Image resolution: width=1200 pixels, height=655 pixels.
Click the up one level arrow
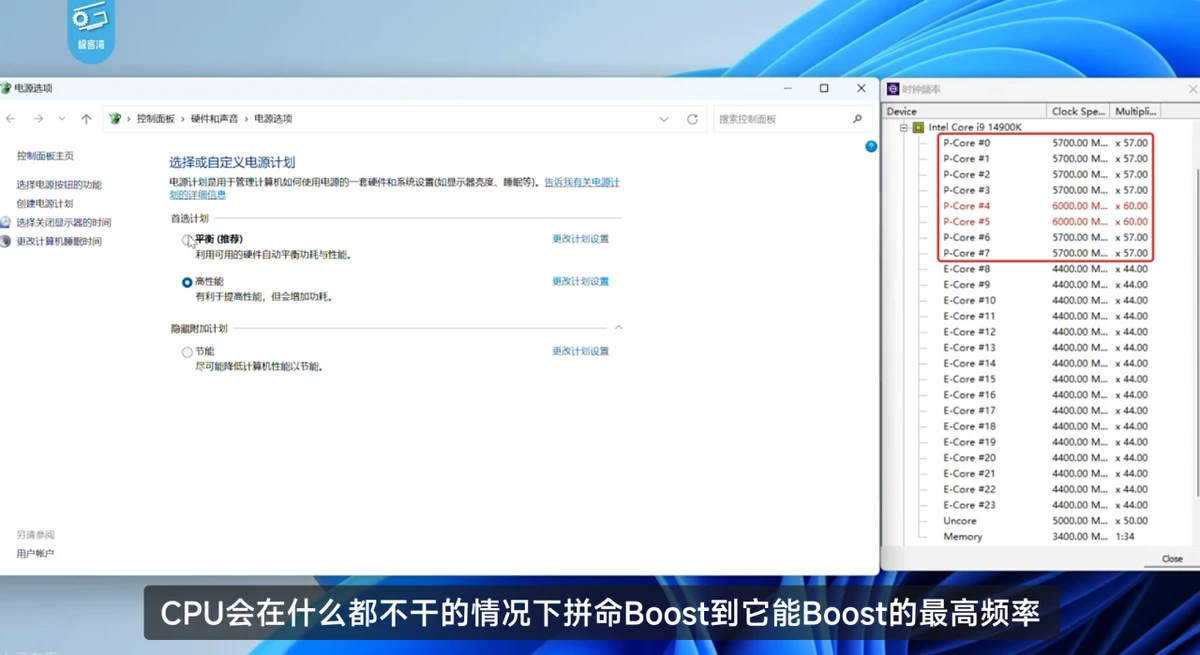click(86, 119)
